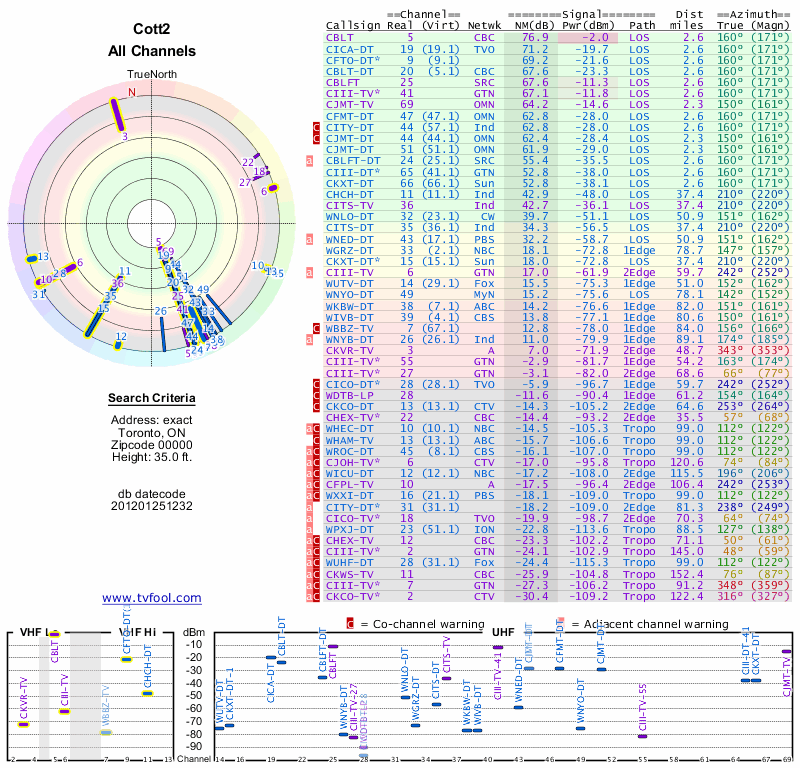Click CKWS-TV callsign in the table
This screenshot has width=800, height=768.
350,574
